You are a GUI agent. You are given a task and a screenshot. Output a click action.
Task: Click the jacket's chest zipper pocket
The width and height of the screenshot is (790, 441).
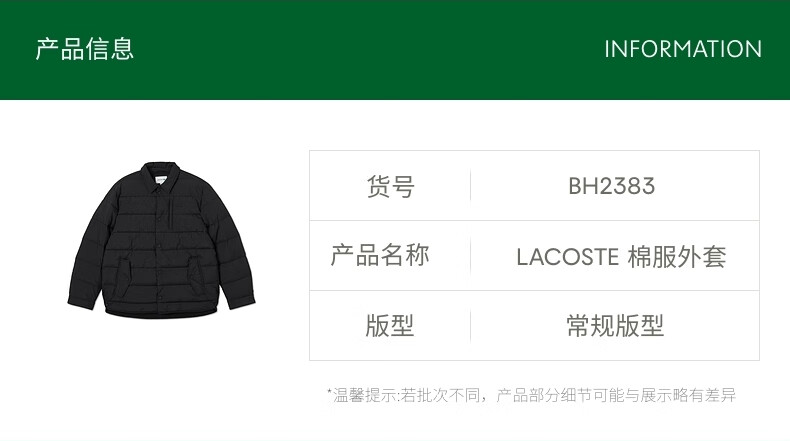[x=172, y=214]
